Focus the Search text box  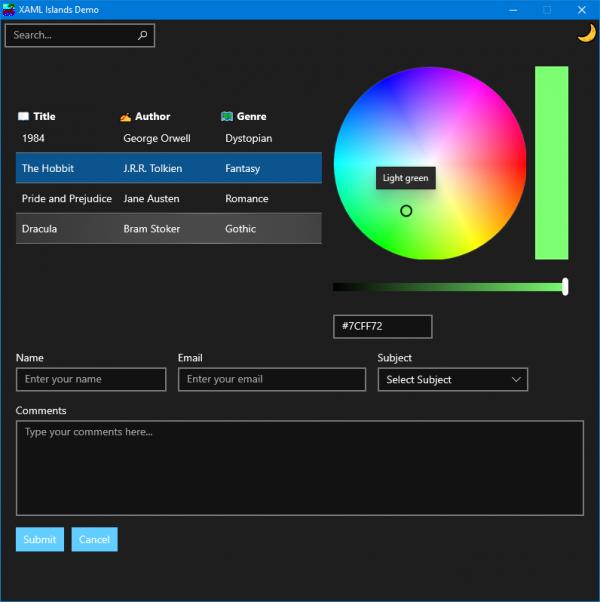coord(80,35)
